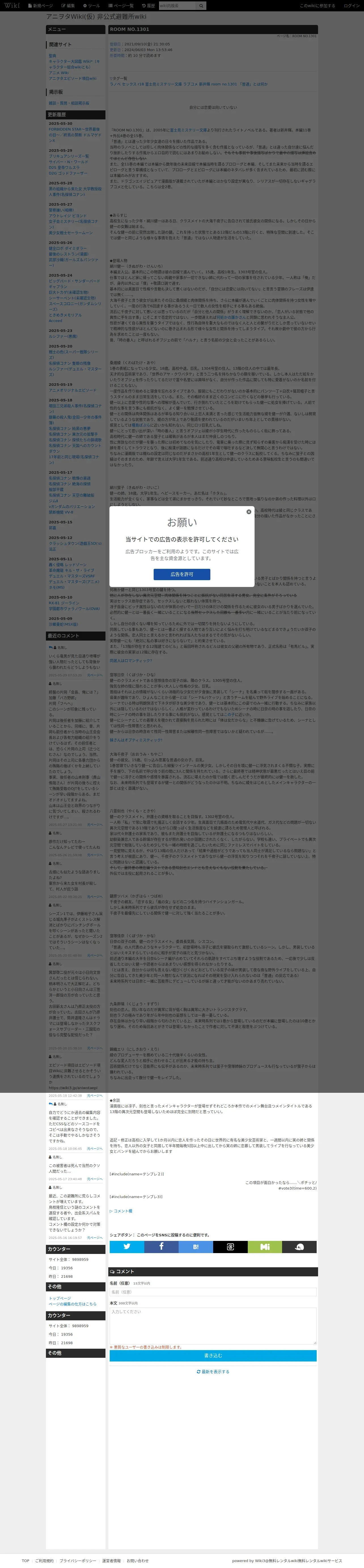
Task: Open 運営者情報 footer link
Action: click(111, 1560)
